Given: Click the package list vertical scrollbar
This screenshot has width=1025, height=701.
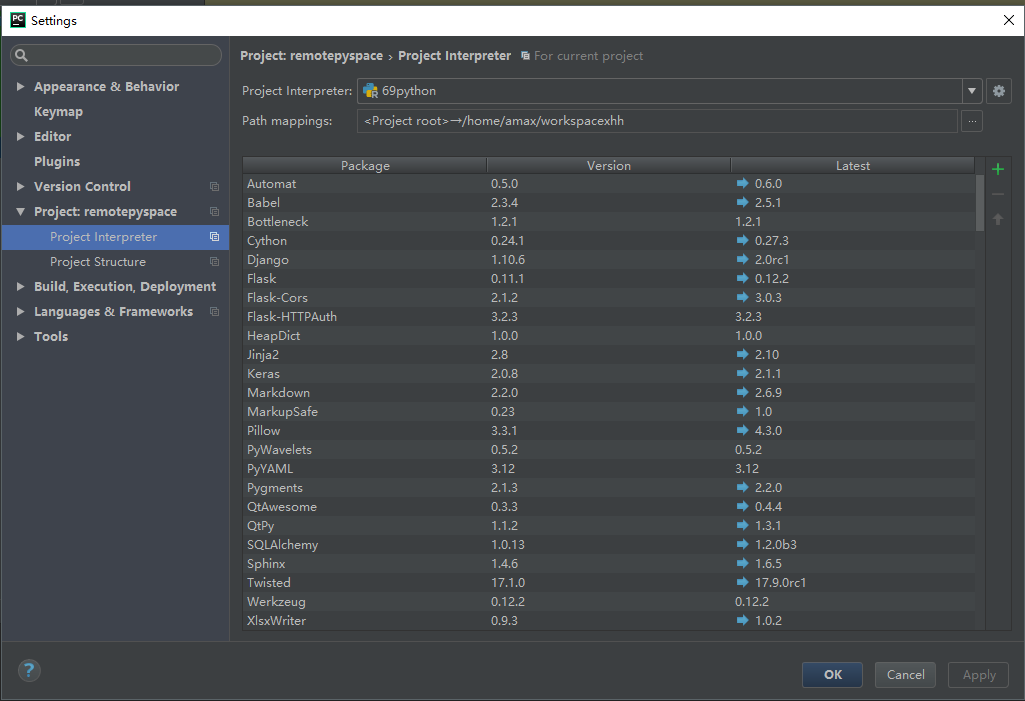Looking at the screenshot, I should tap(979, 203).
